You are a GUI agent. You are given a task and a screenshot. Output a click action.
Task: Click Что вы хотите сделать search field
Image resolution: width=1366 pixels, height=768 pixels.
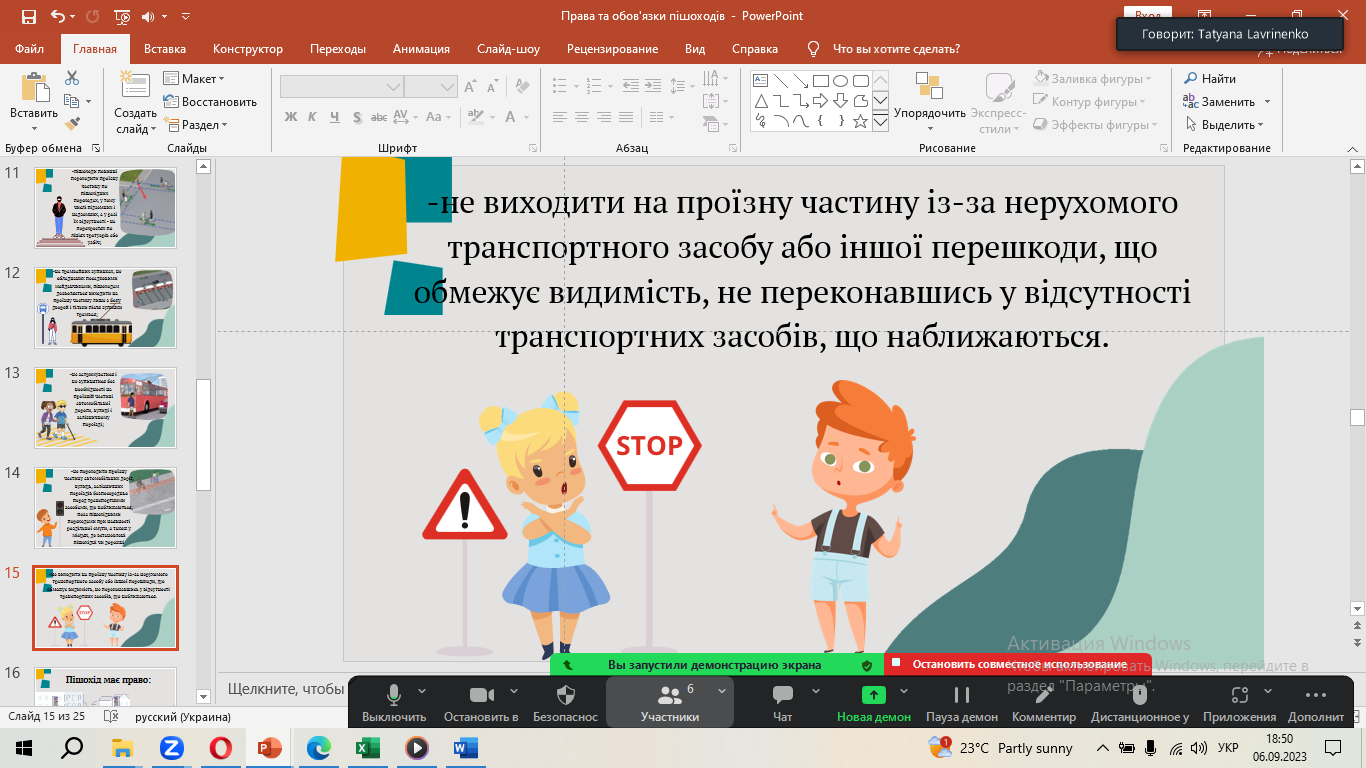click(896, 49)
